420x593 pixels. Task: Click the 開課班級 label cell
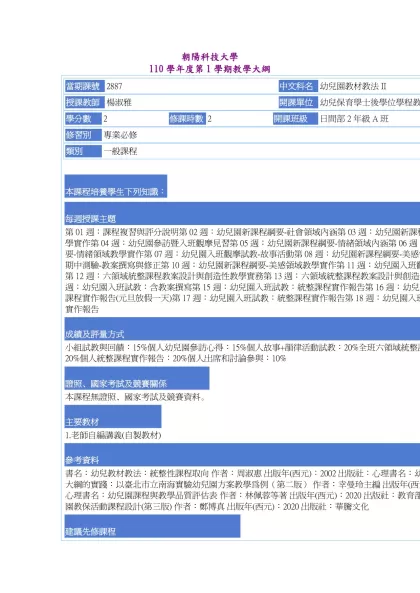coord(295,119)
